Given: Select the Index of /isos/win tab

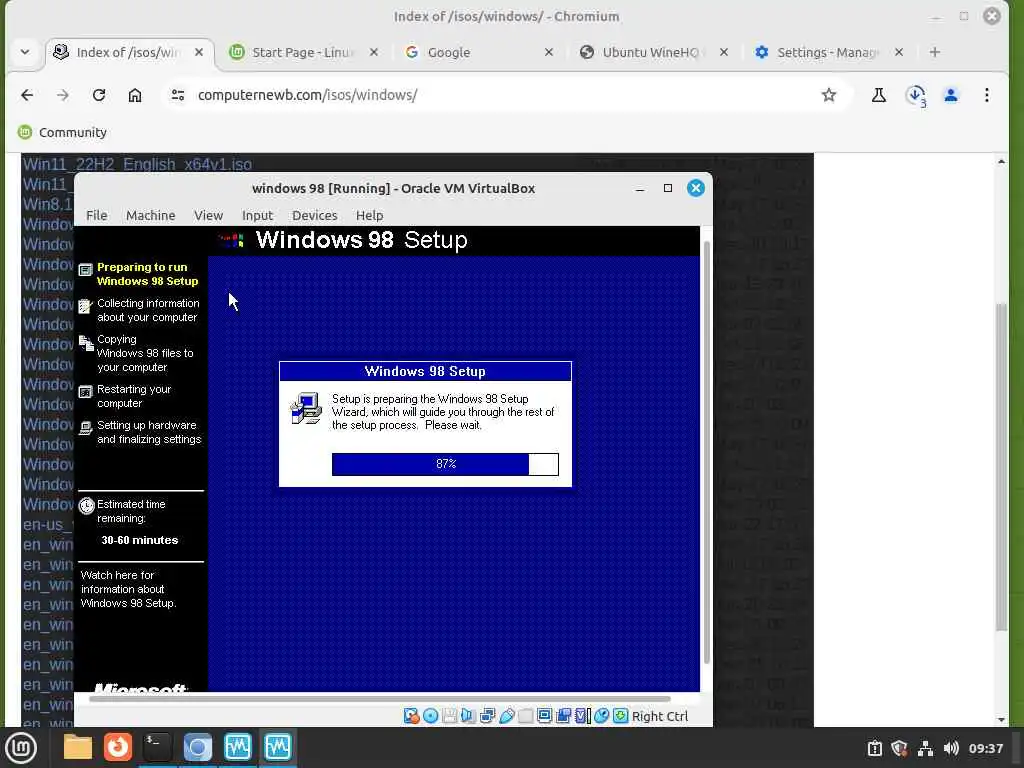Looking at the screenshot, I should (129, 52).
